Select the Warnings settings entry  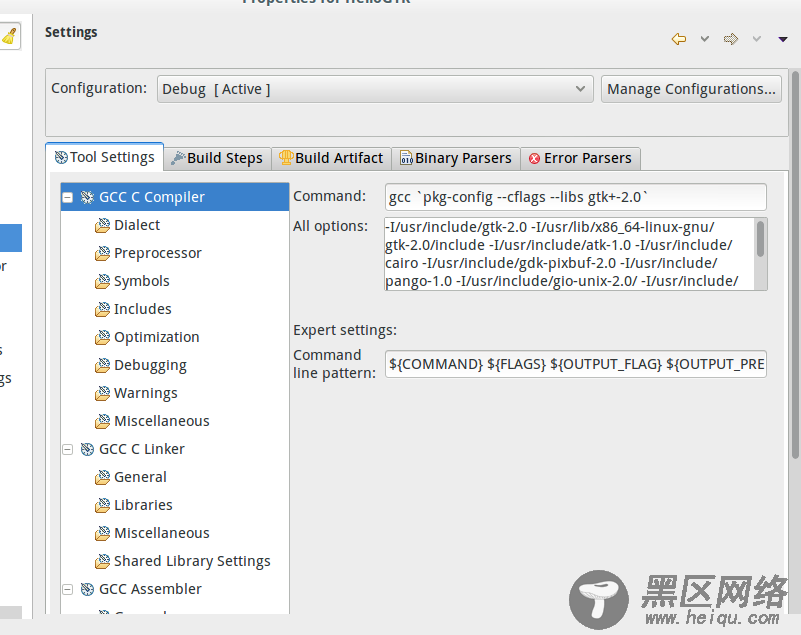[x=146, y=393]
